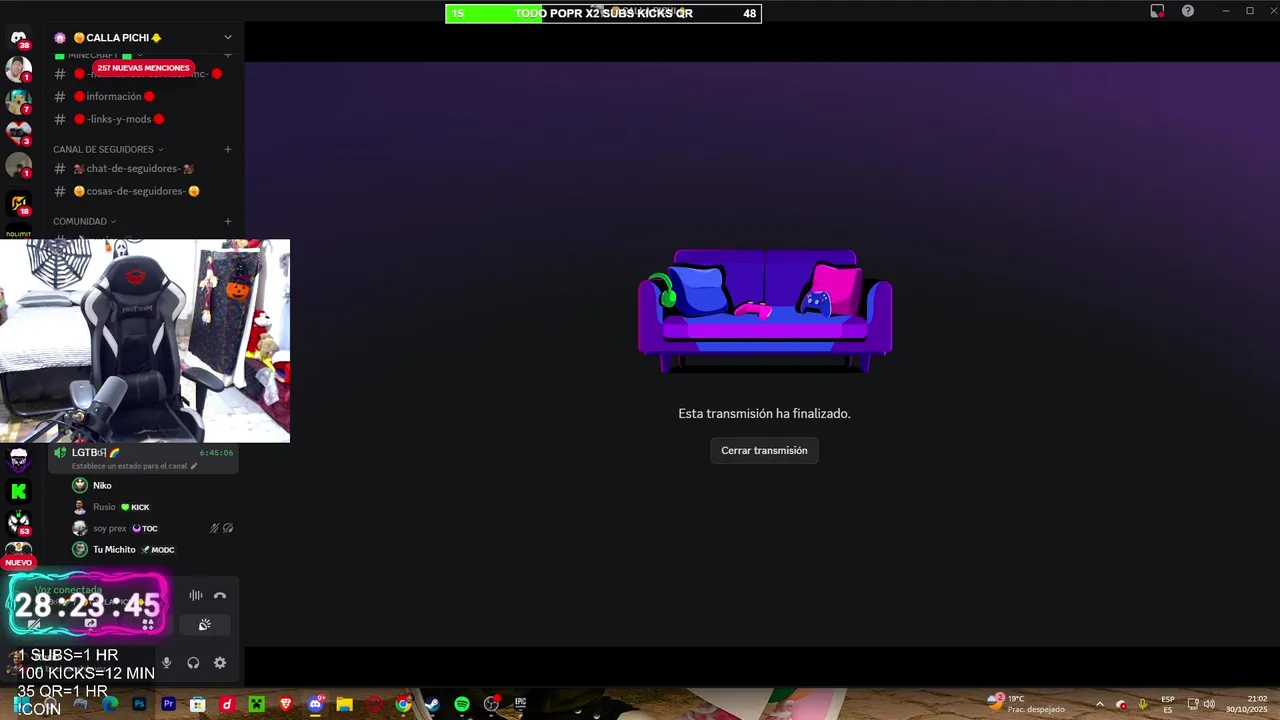Toggle noise suppression waveform icon
Screen dimensions: 1280x720
196,595
